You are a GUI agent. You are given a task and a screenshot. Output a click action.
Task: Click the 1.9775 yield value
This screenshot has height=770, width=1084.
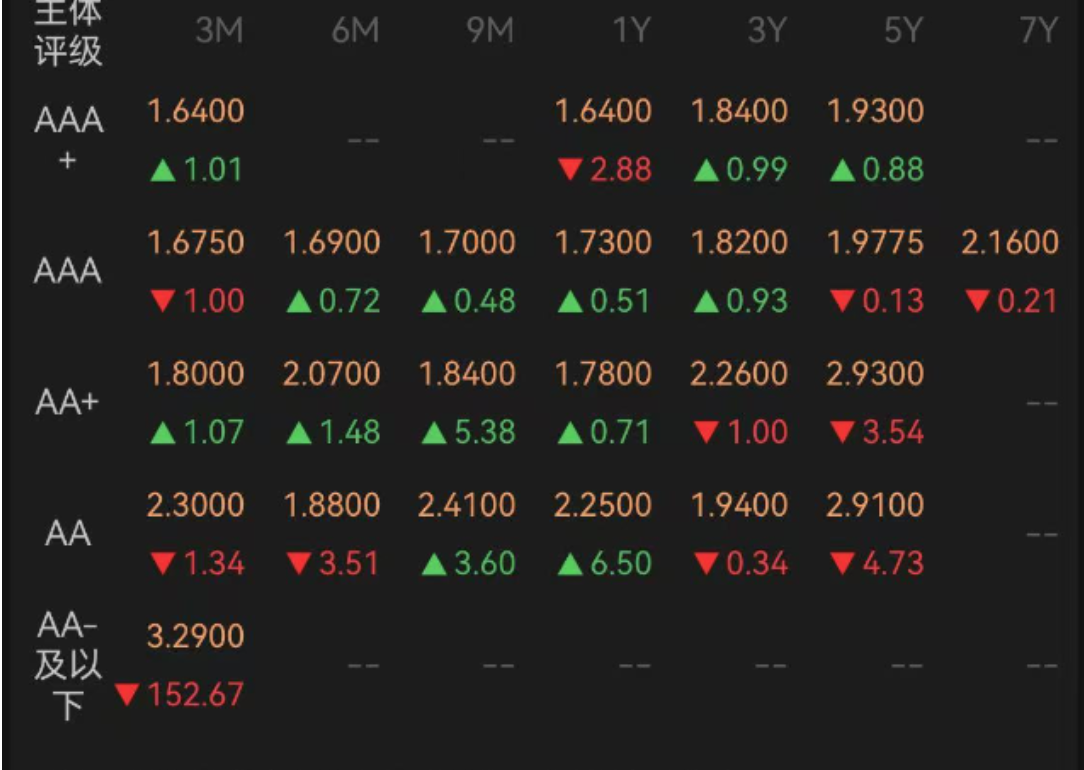(x=875, y=242)
